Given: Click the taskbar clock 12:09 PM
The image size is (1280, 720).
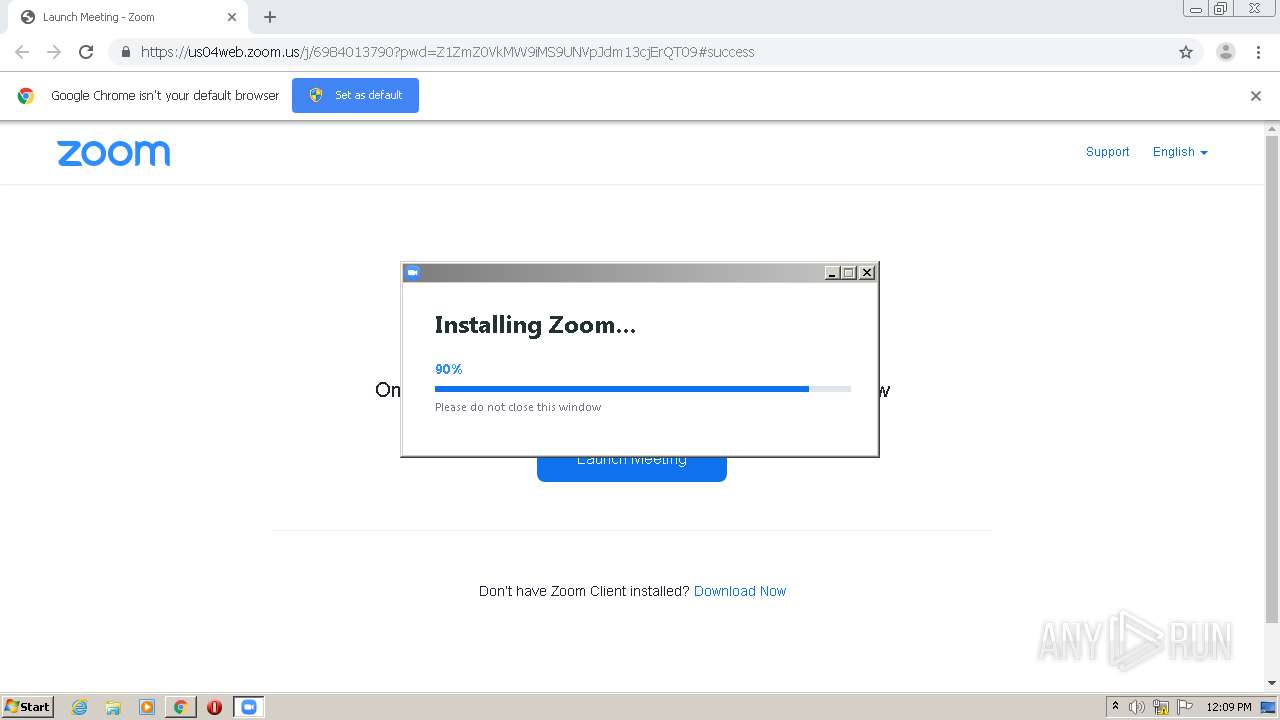Looking at the screenshot, I should (1229, 707).
